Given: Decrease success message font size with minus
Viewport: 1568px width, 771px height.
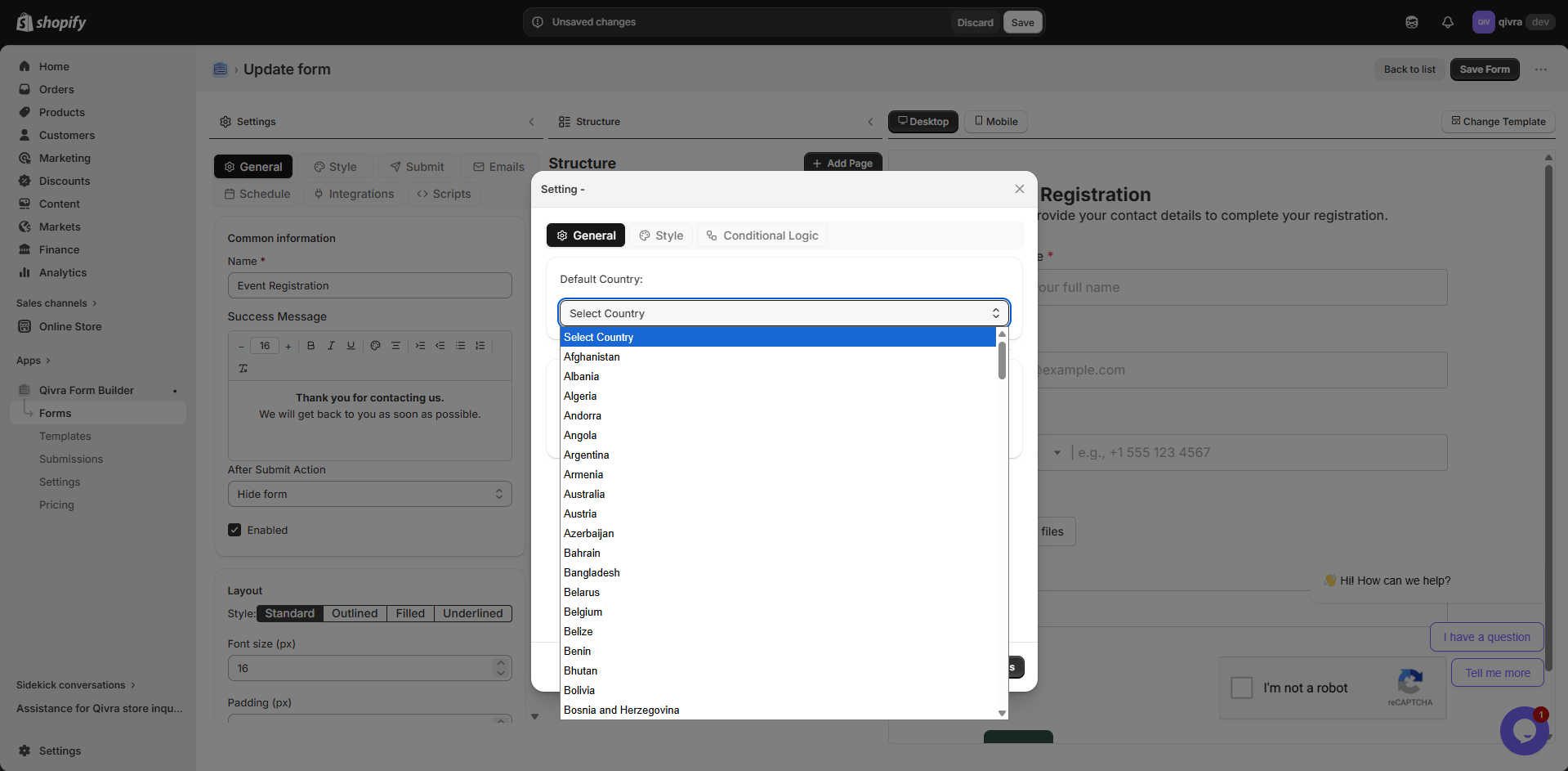Looking at the screenshot, I should point(241,346).
